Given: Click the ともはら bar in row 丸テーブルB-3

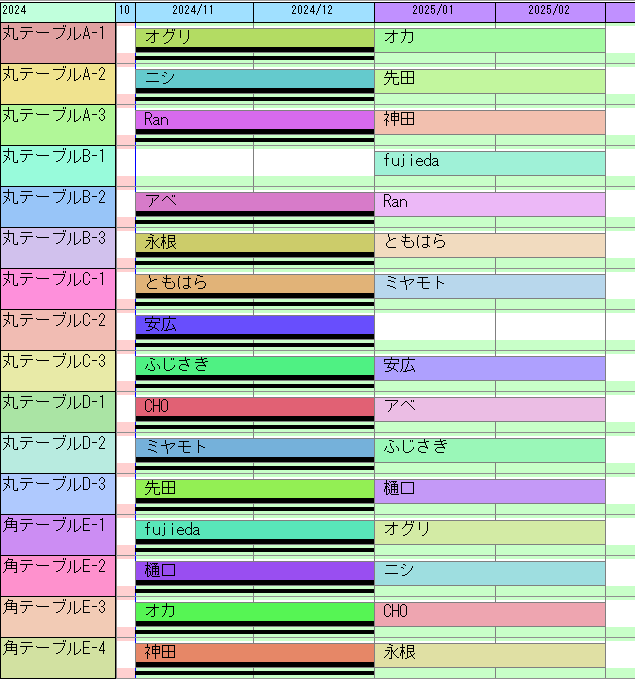Looking at the screenshot, I should (489, 244).
